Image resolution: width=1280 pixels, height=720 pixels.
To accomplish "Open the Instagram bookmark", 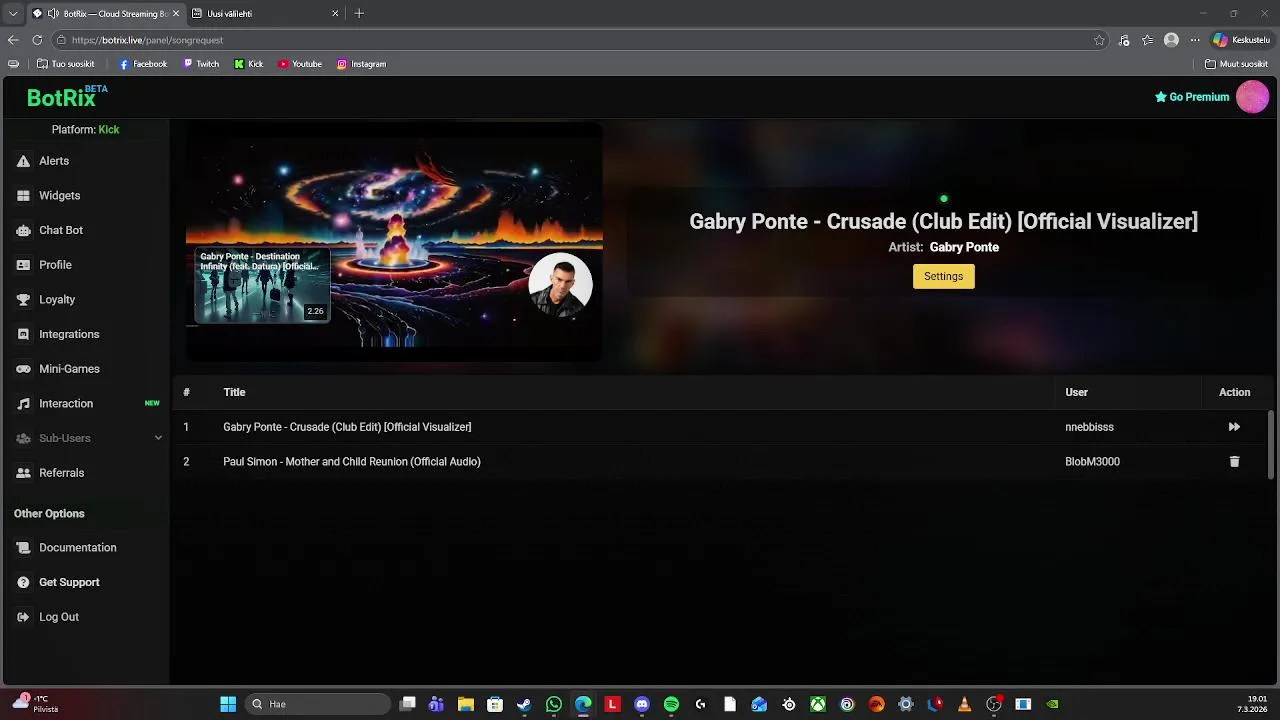I will pos(361,64).
